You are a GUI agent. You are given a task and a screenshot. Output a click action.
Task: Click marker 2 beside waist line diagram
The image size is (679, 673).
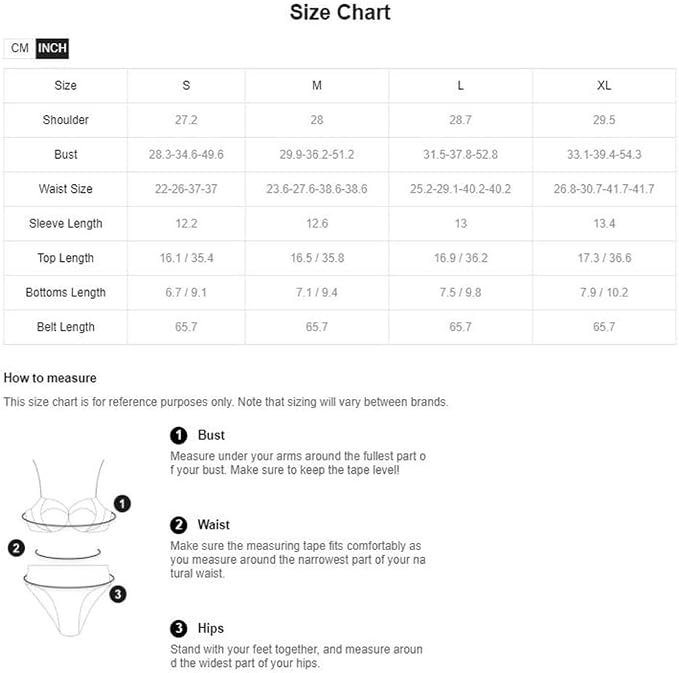pyautogui.click(x=16, y=548)
